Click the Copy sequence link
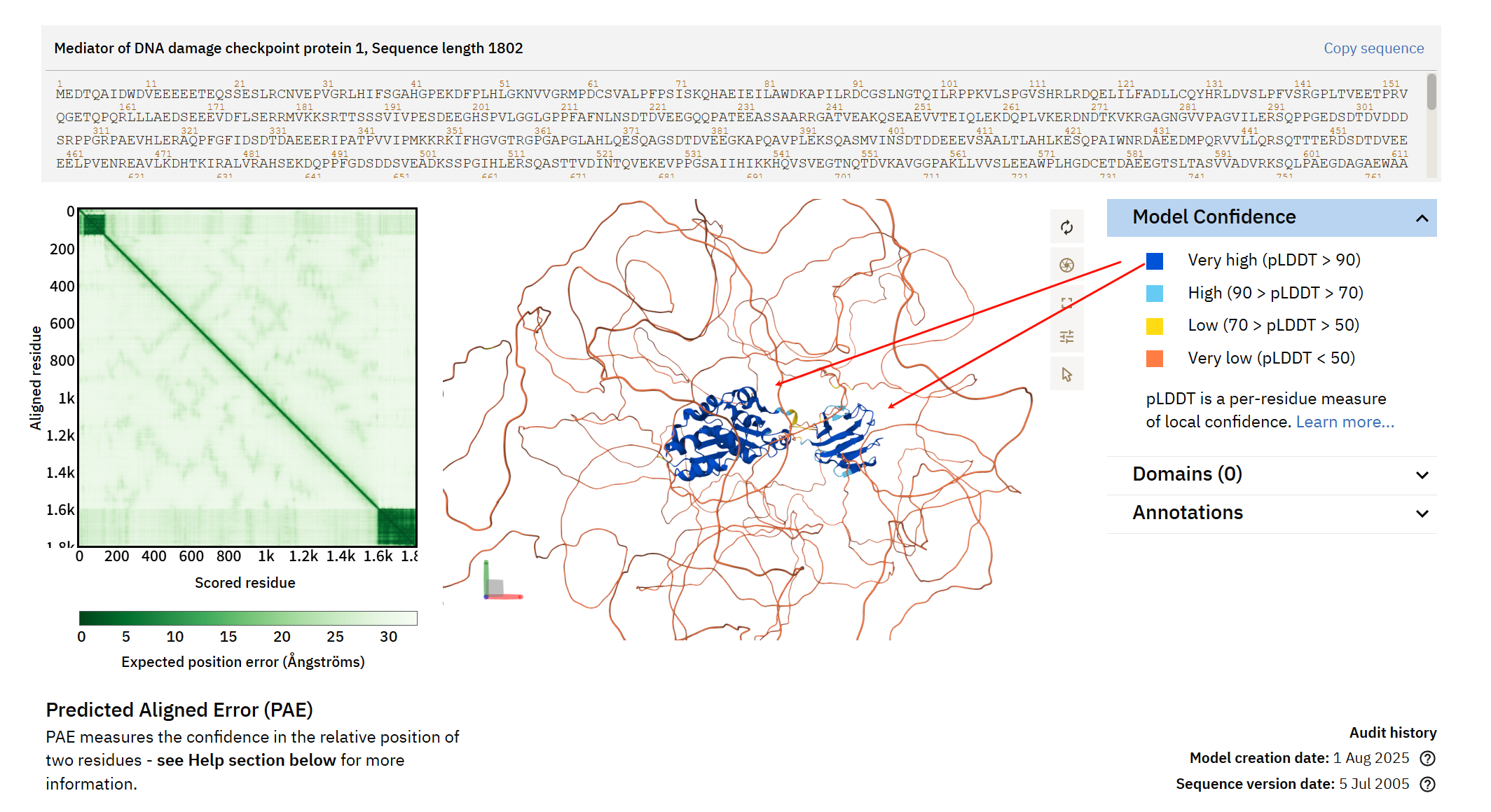 [1373, 48]
